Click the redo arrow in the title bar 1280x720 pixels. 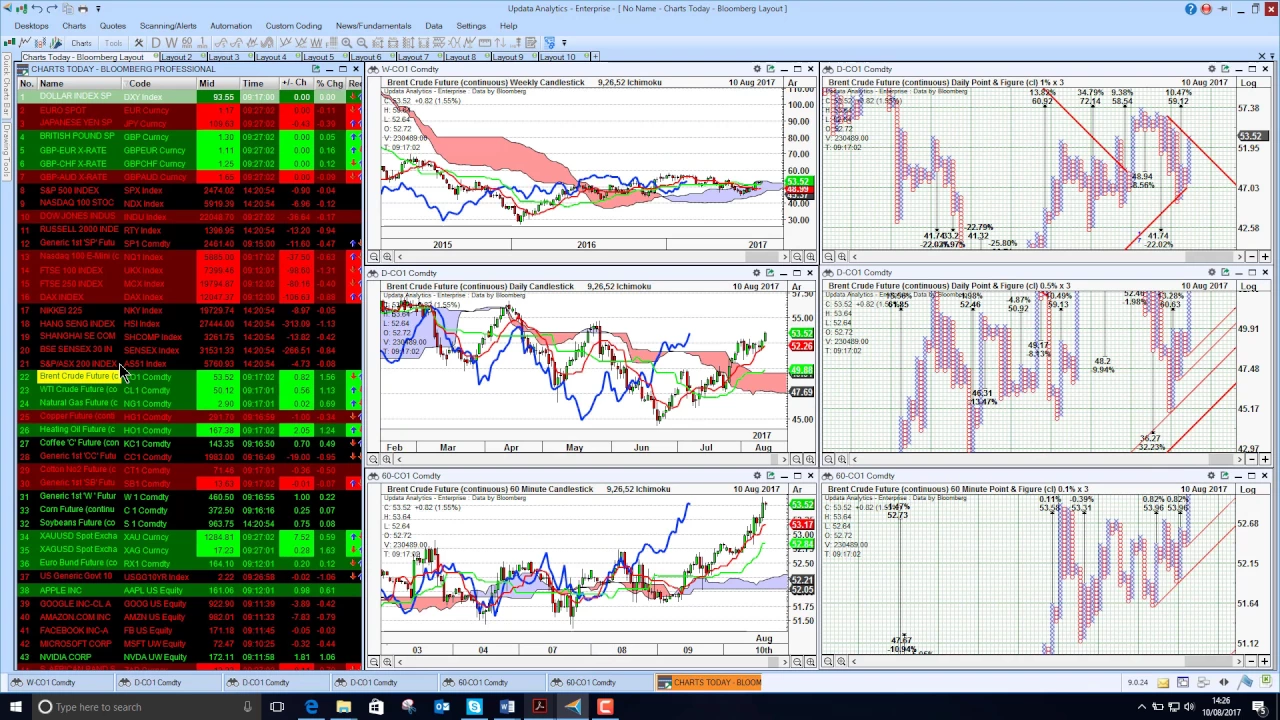tap(52, 8)
